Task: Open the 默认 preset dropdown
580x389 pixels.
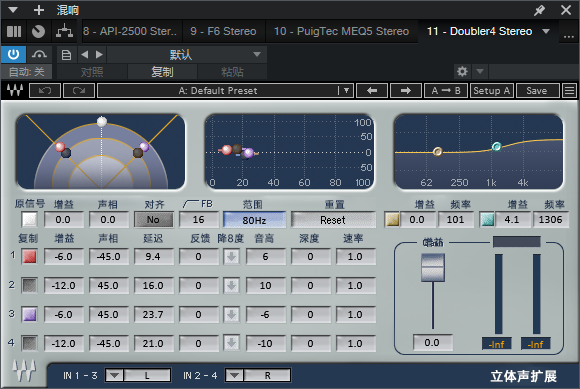Action: pos(187,55)
